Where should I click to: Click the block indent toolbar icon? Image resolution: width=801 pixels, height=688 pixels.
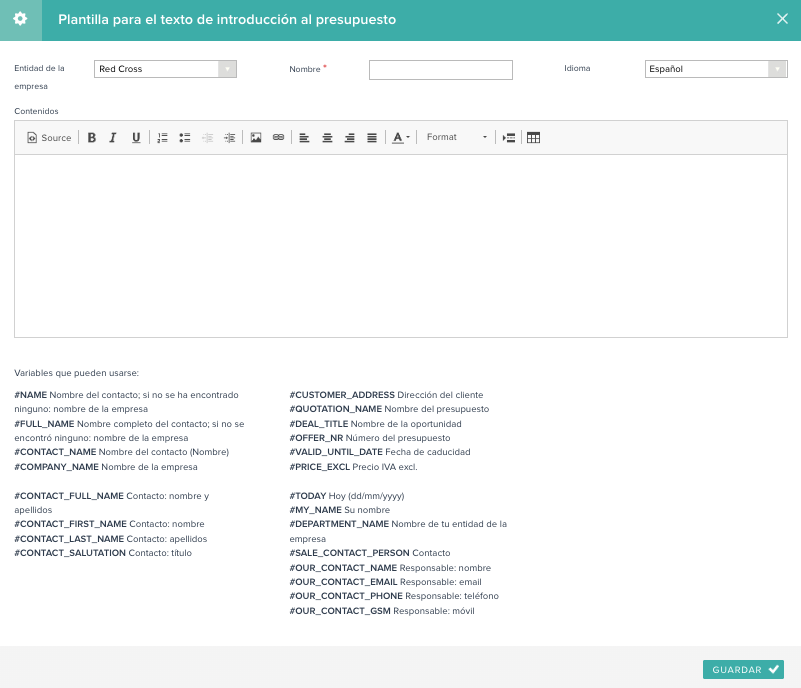point(509,137)
